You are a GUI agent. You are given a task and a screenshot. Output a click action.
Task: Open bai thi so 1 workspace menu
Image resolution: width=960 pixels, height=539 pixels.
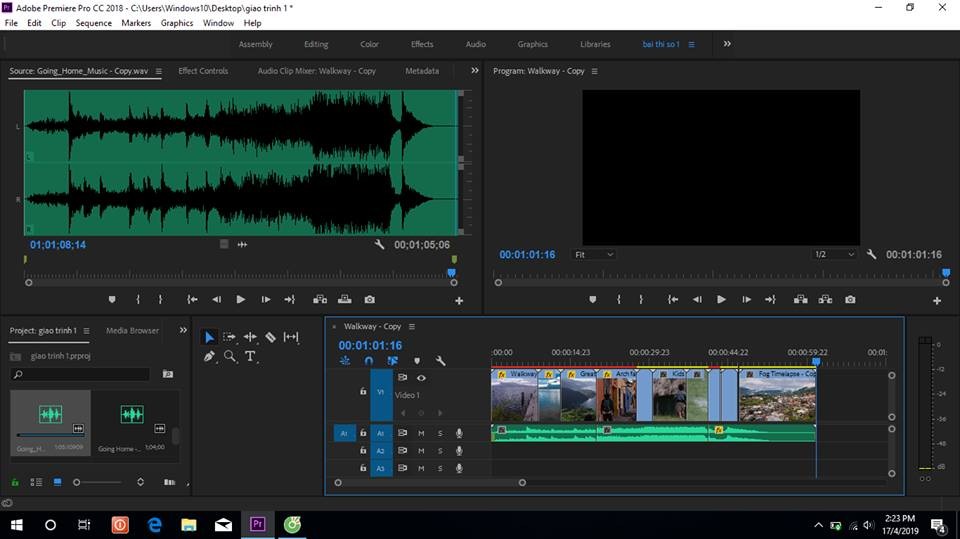click(x=692, y=45)
